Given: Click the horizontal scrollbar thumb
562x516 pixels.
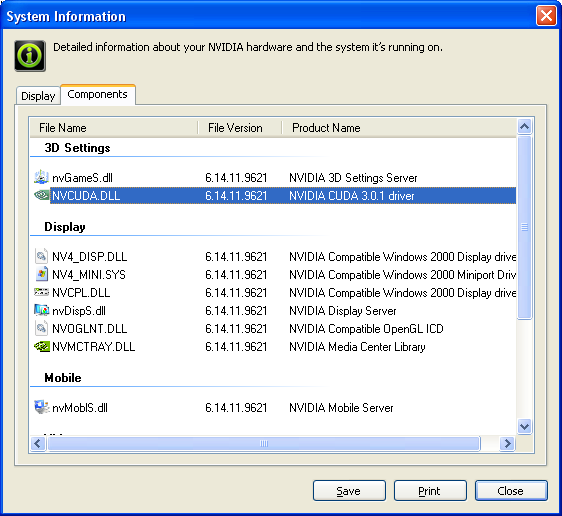Looking at the screenshot, I should coord(263,444).
